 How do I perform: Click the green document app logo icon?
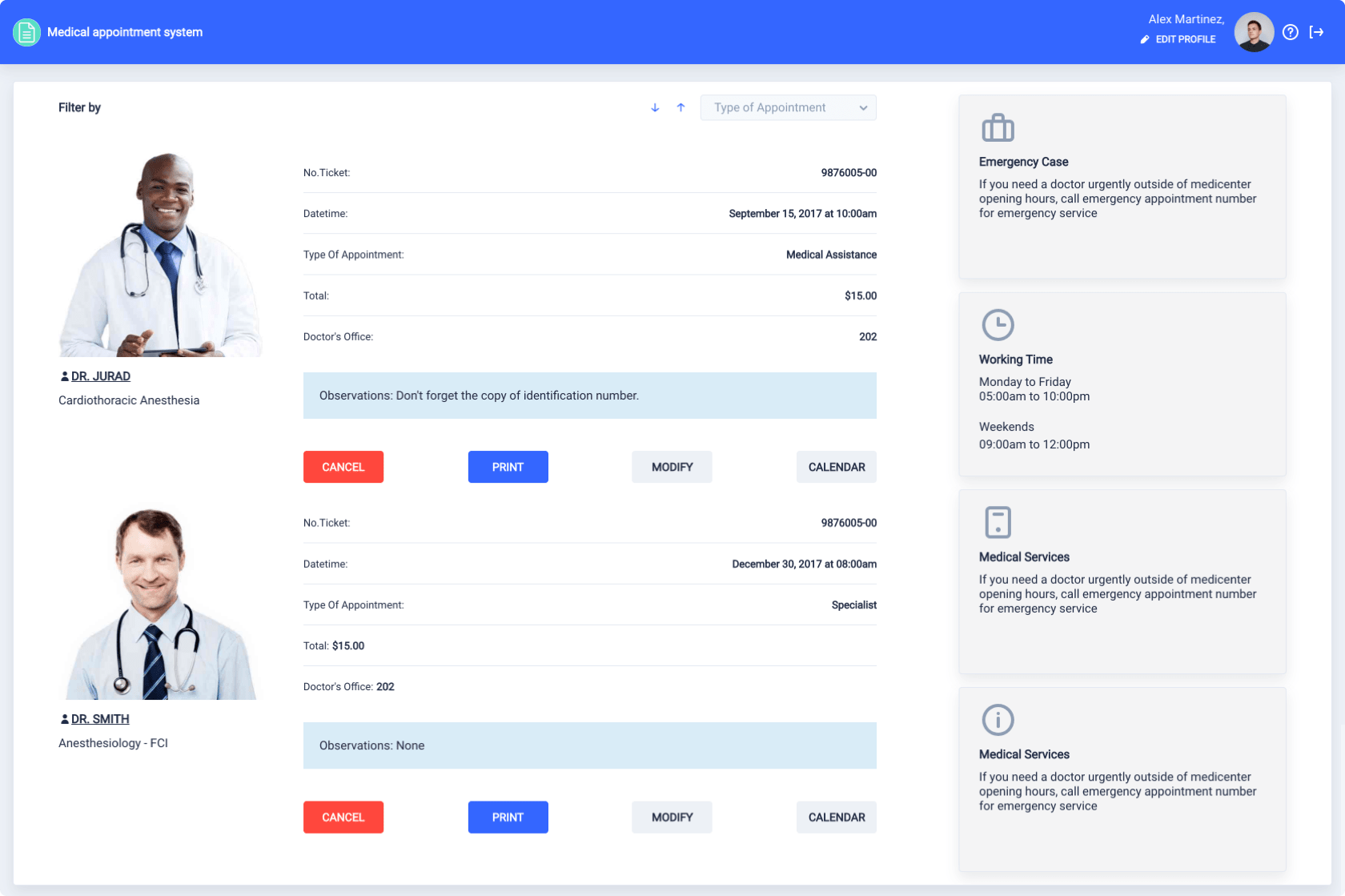[26, 32]
